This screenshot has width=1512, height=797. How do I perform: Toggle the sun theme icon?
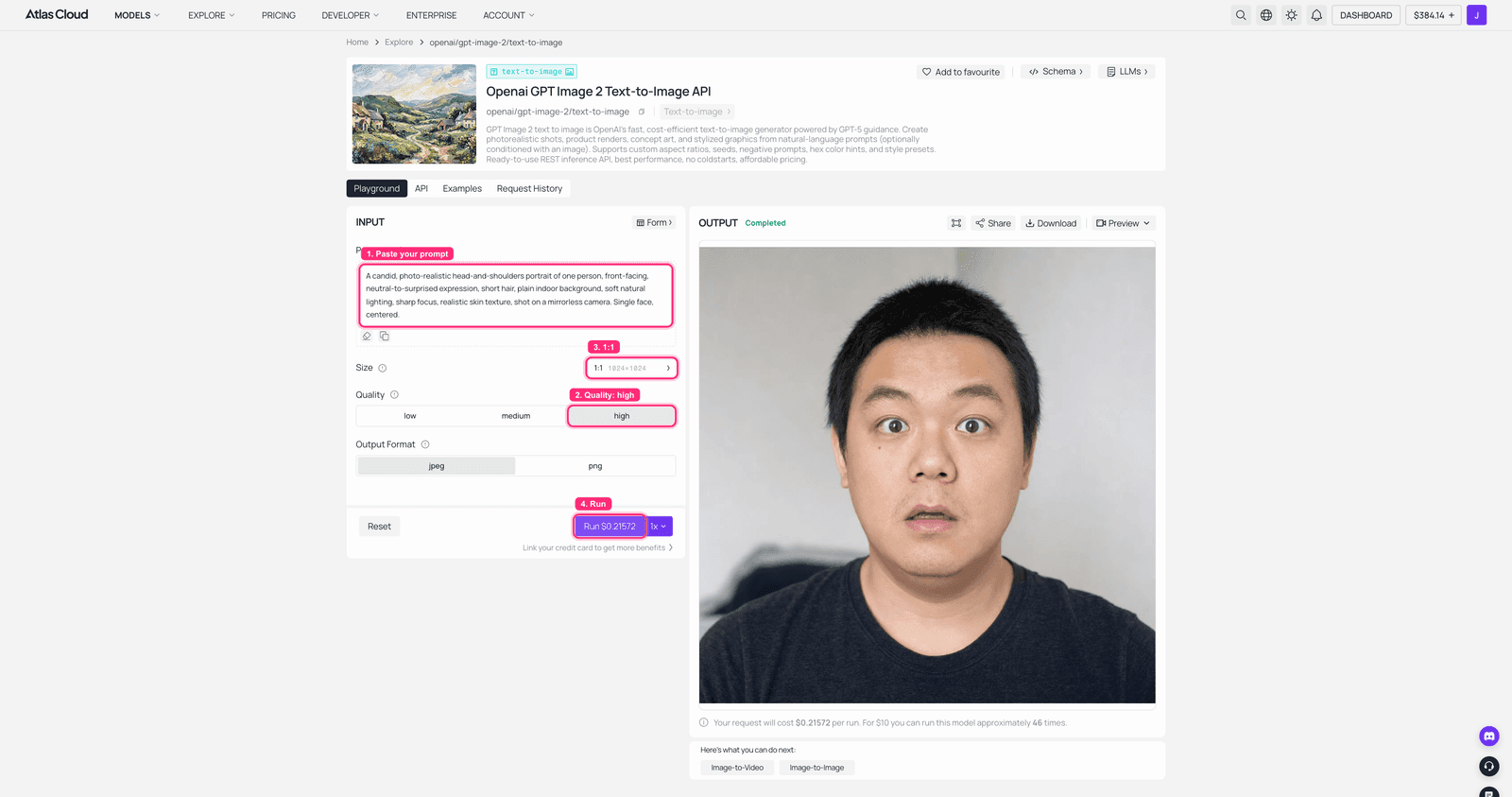pos(1292,15)
